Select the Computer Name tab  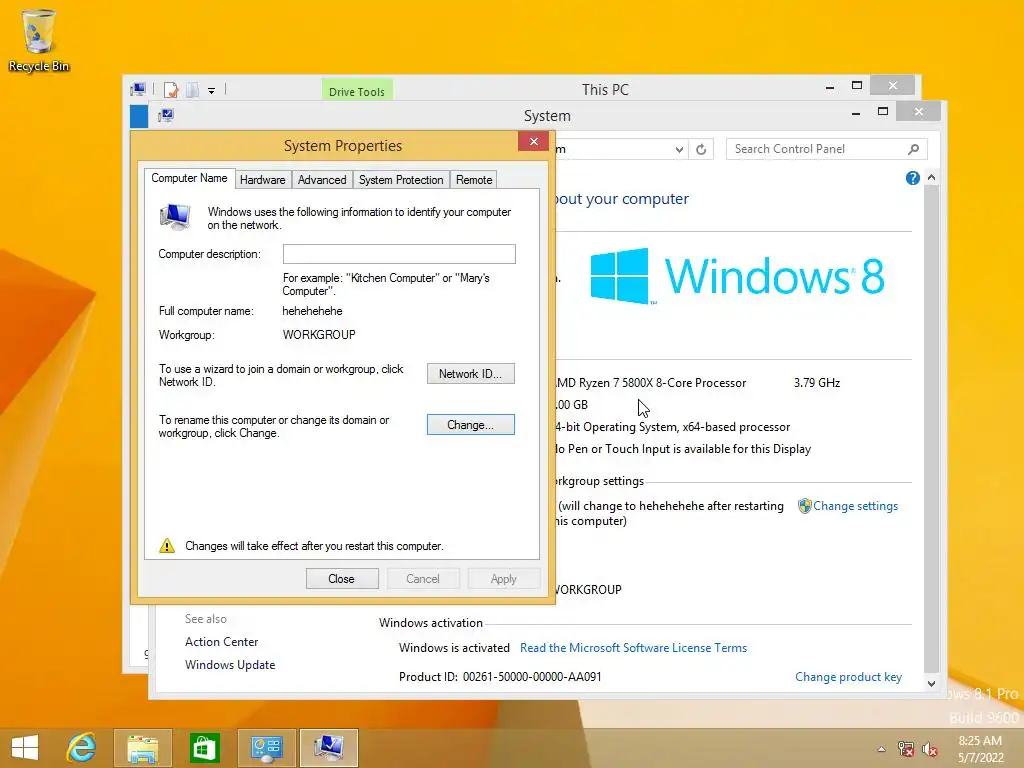tap(189, 178)
